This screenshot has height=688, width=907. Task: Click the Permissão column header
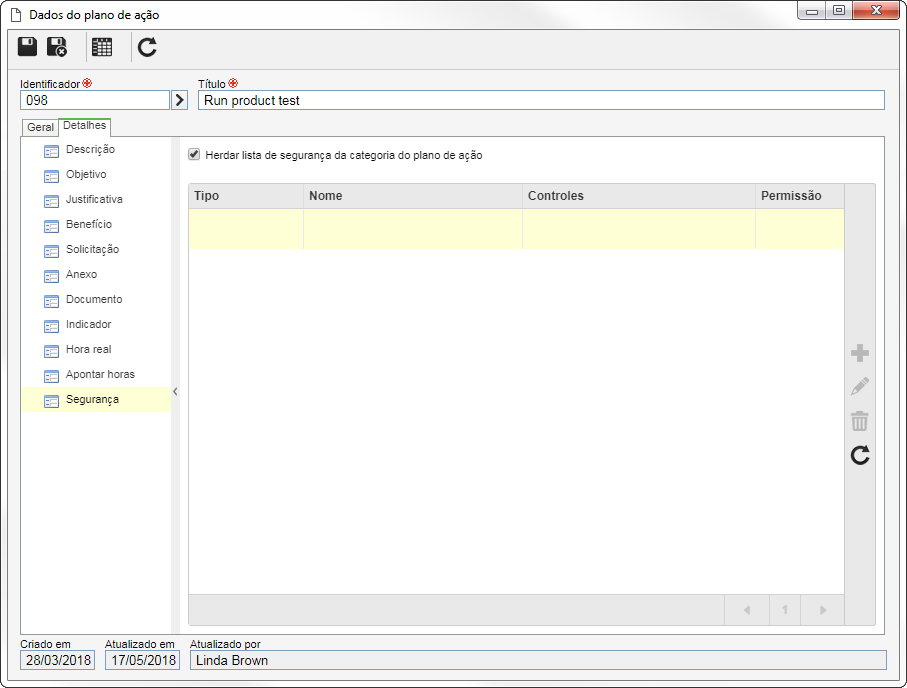800,196
